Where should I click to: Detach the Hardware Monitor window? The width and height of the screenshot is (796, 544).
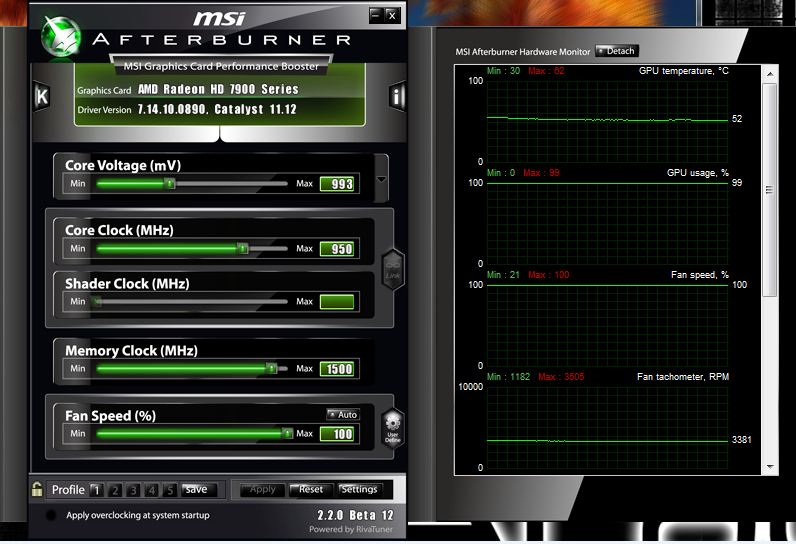tap(617, 51)
